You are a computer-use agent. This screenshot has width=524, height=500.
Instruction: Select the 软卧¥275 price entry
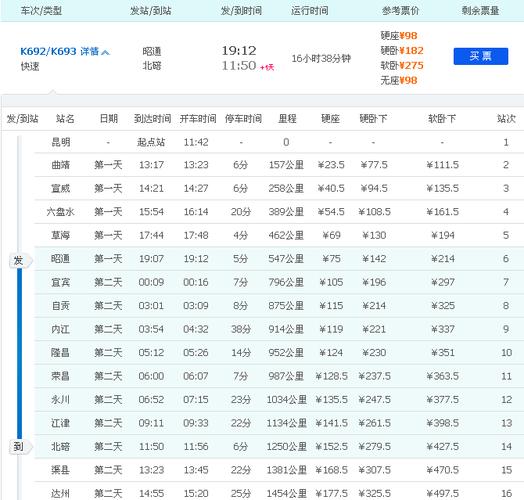coord(402,66)
